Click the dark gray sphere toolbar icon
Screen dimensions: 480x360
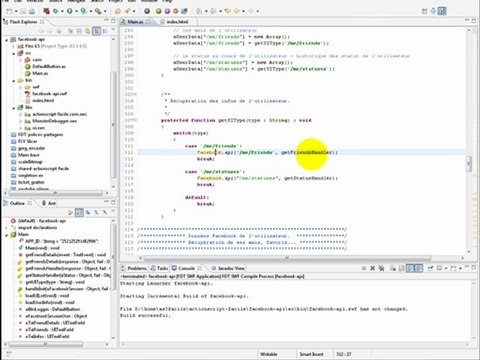pos(147,11)
